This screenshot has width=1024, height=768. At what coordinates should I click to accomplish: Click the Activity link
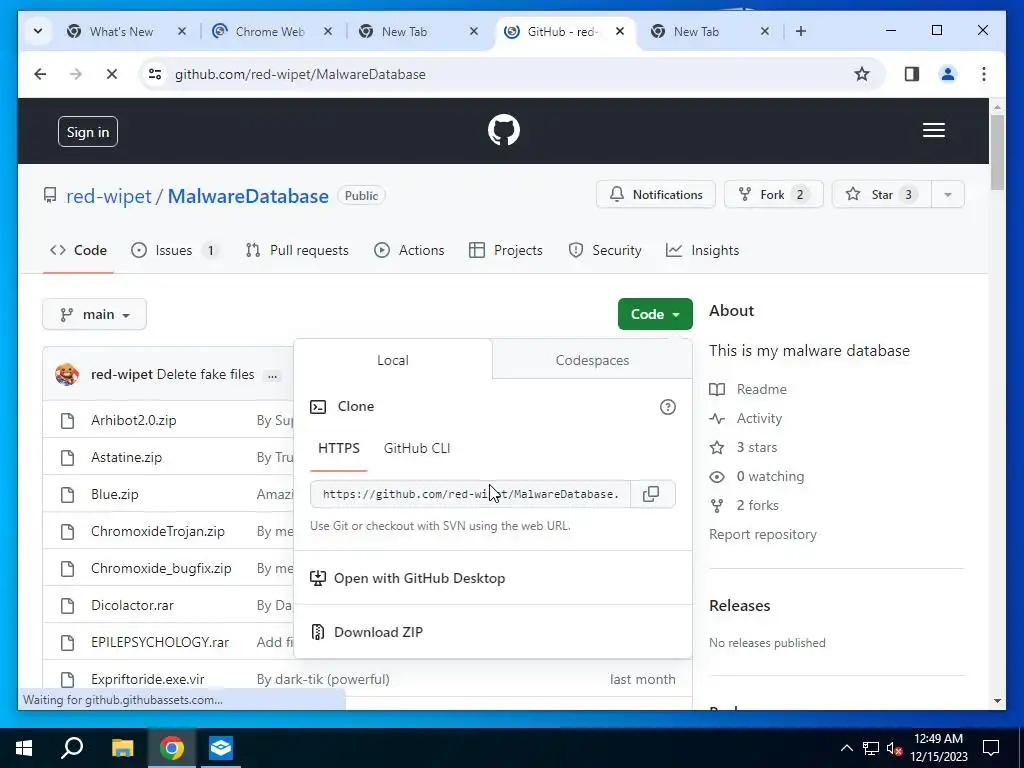746,419
